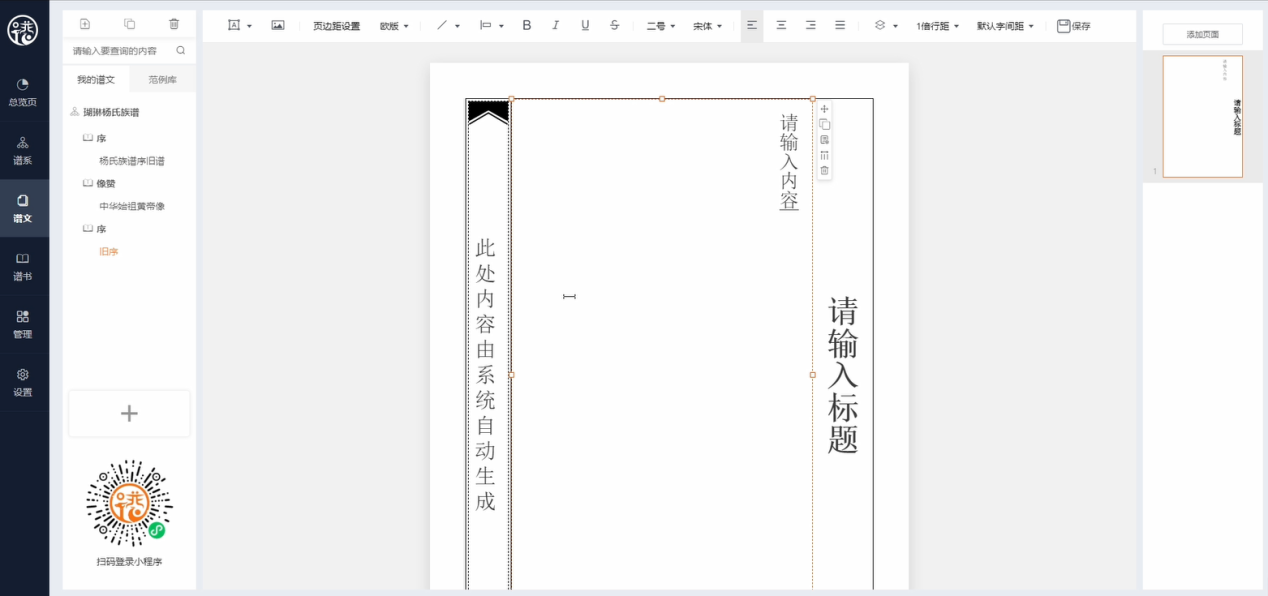The width and height of the screenshot is (1268, 596).
Task: Click the 添加页面 button
Action: [x=1202, y=34]
